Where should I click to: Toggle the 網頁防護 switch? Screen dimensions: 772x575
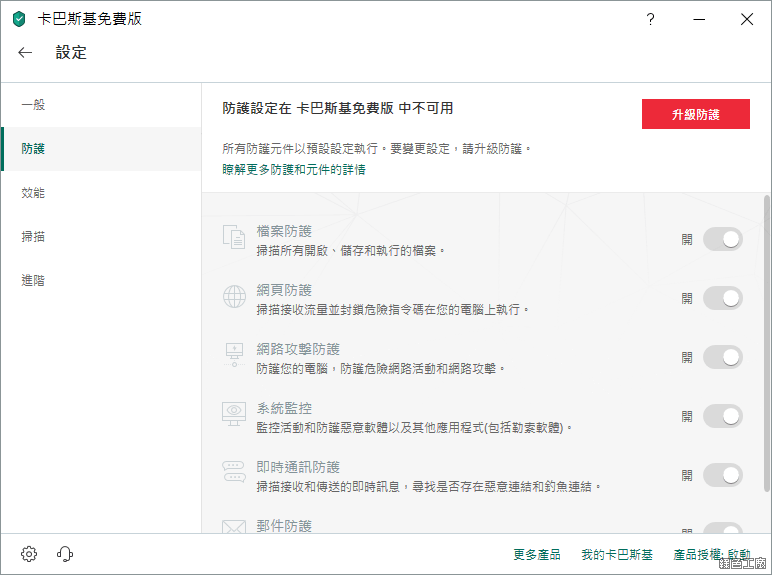[723, 298]
